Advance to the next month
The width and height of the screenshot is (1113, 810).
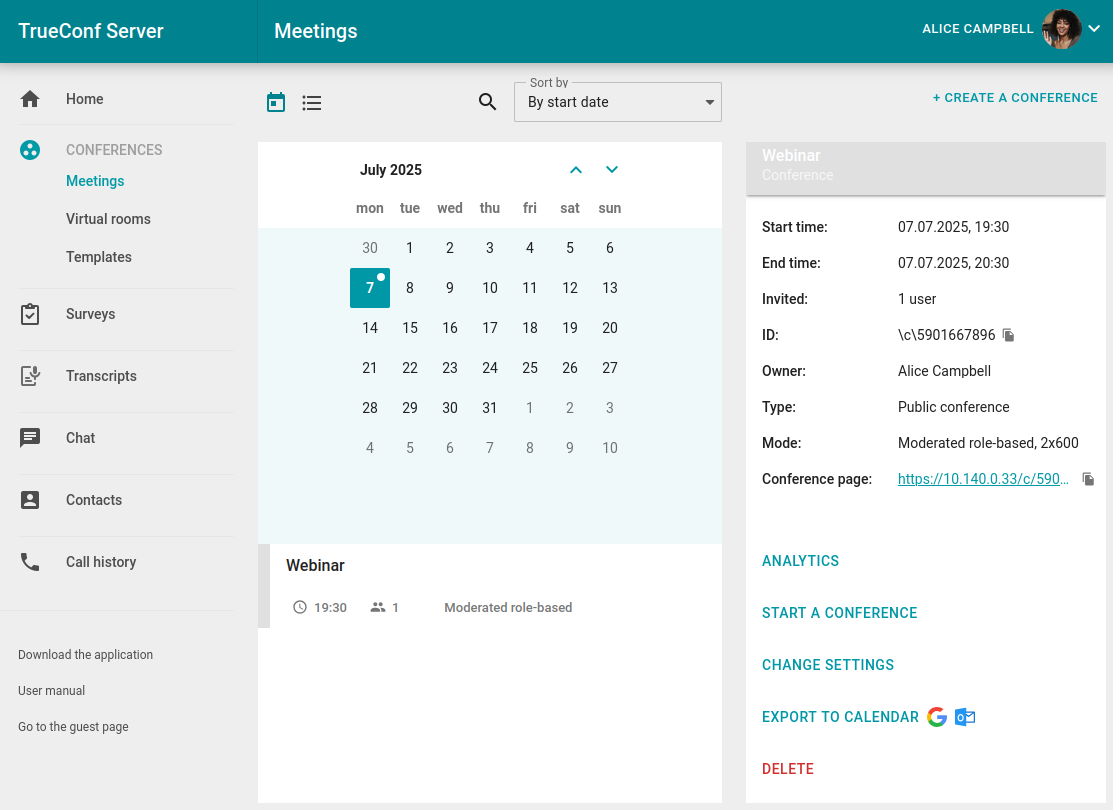click(x=612, y=170)
